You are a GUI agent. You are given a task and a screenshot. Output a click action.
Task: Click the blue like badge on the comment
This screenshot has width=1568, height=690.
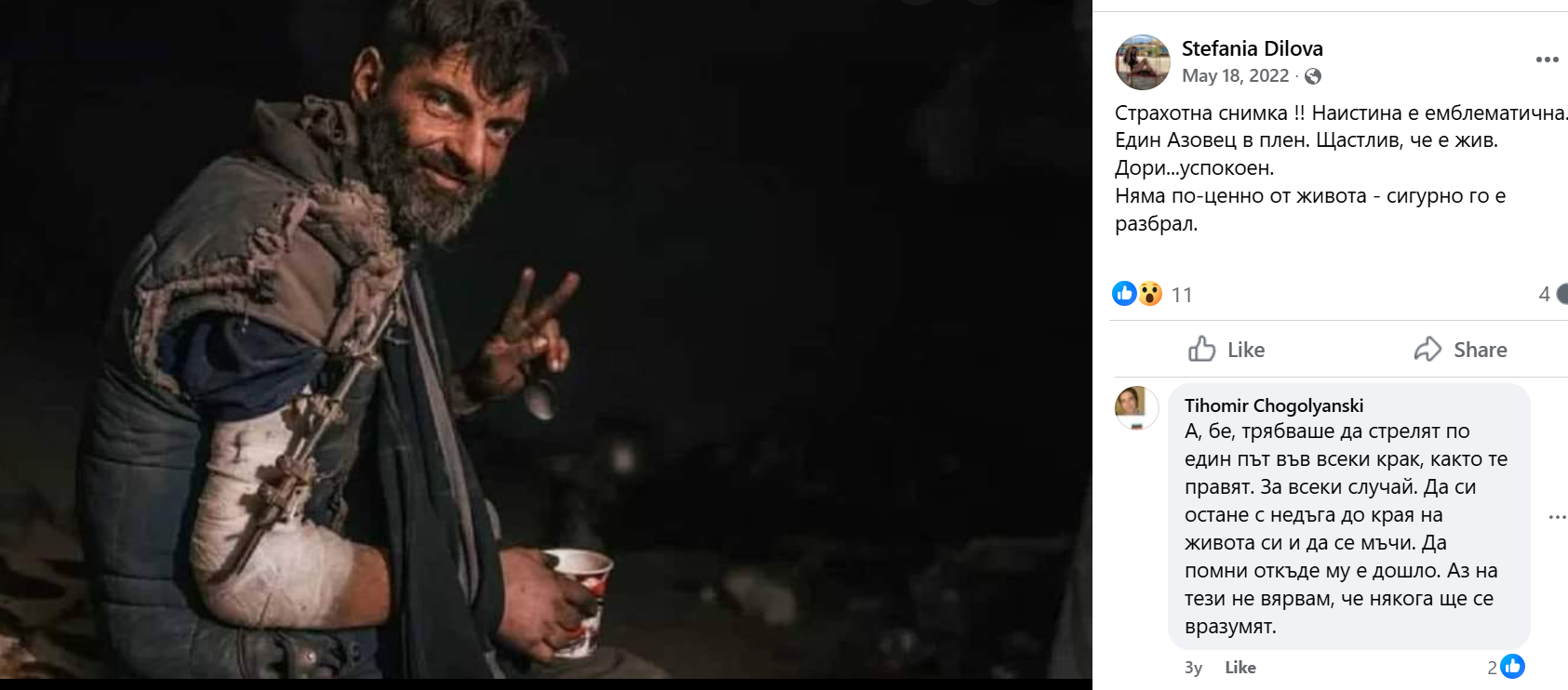tap(1513, 666)
